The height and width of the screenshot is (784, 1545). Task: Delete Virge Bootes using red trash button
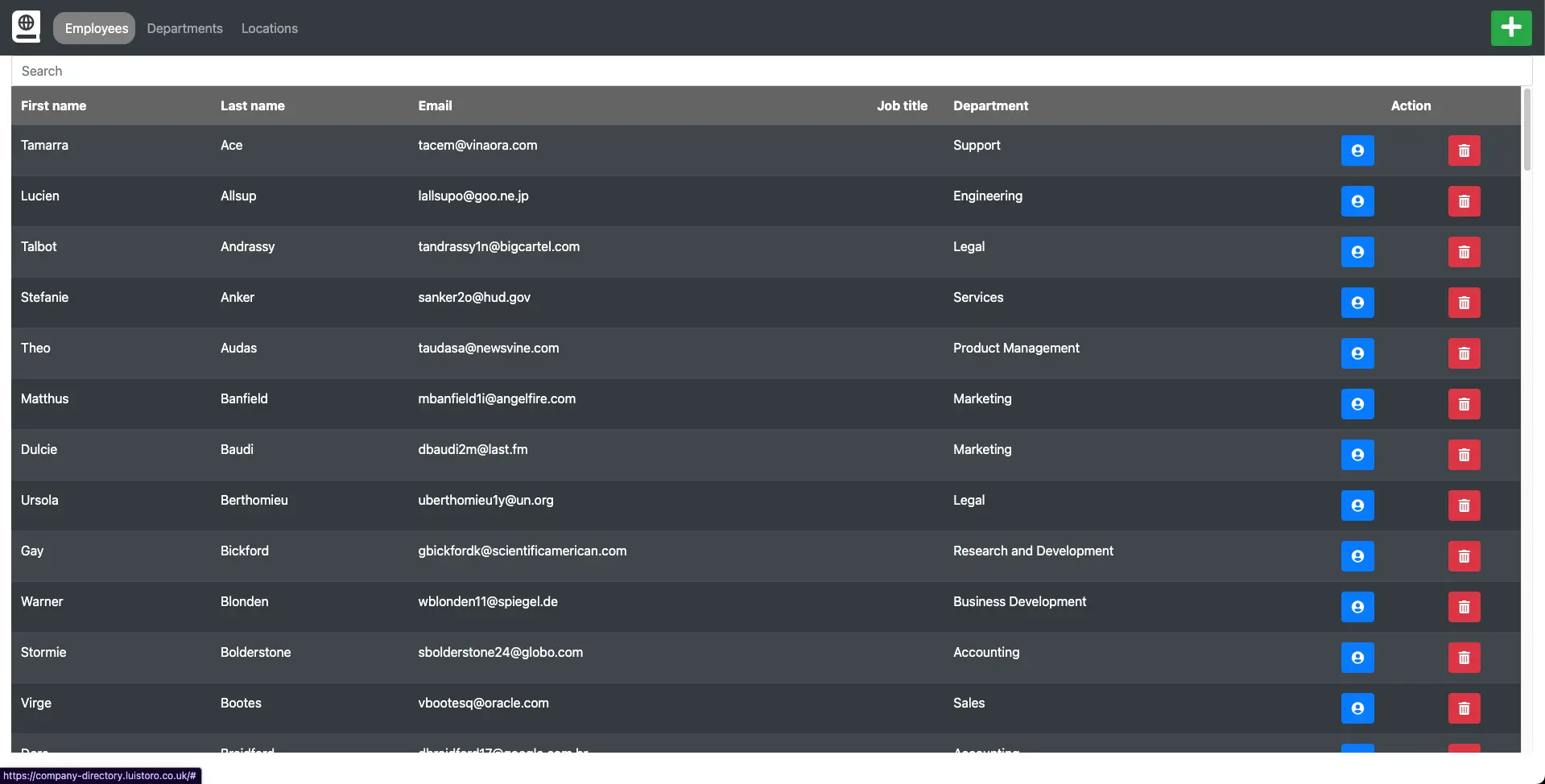pos(1463,708)
